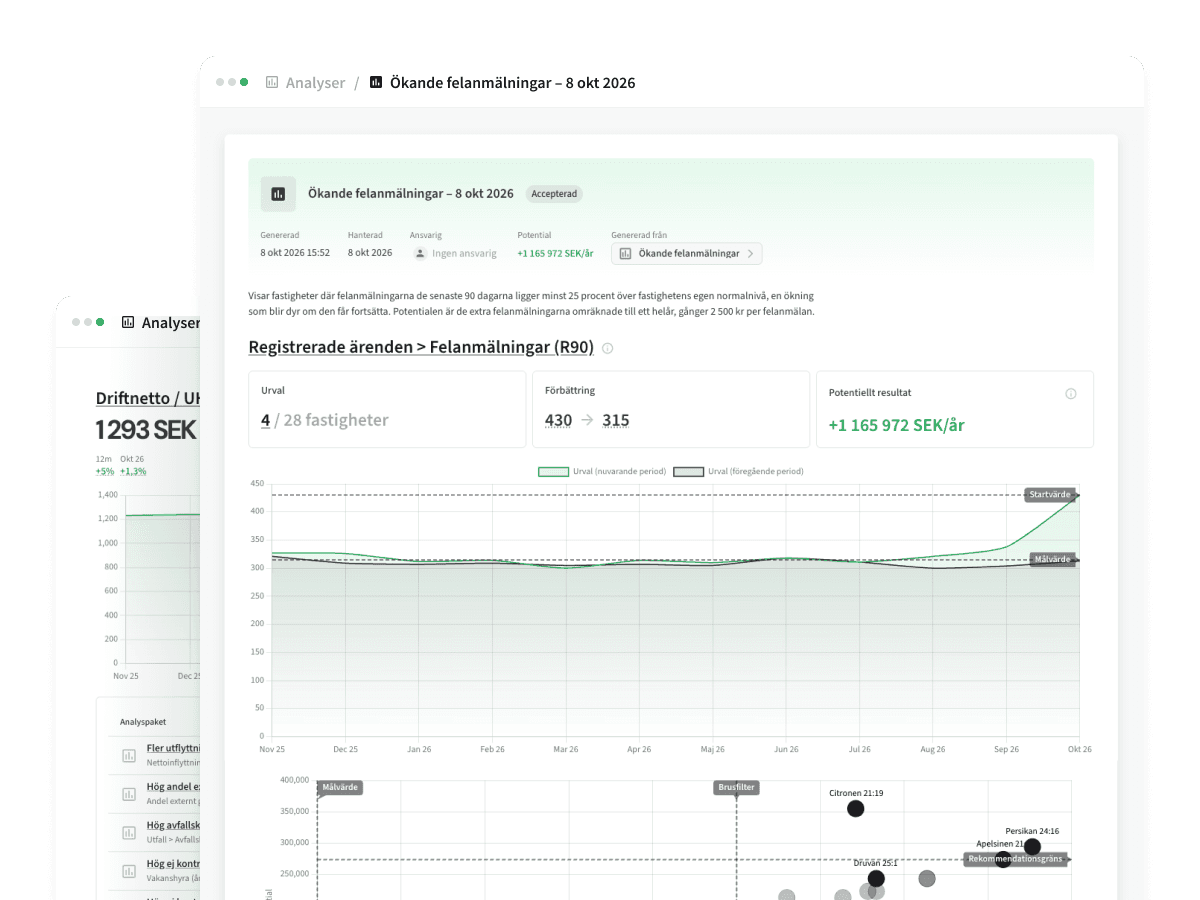Toggle Urval (föregående period) legend series
This screenshot has height=900, width=1200.
point(738,471)
